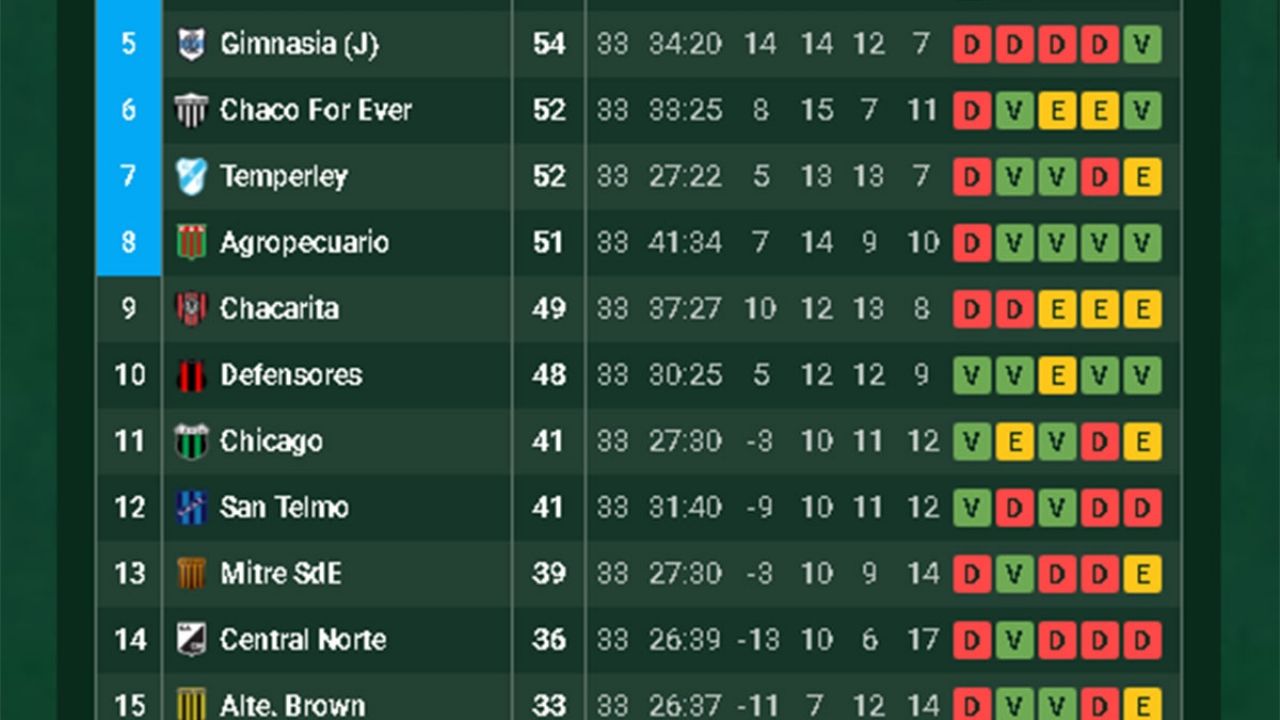This screenshot has height=720, width=1280.
Task: Click Chicago's red D result badge
Action: pyautogui.click(x=1099, y=441)
